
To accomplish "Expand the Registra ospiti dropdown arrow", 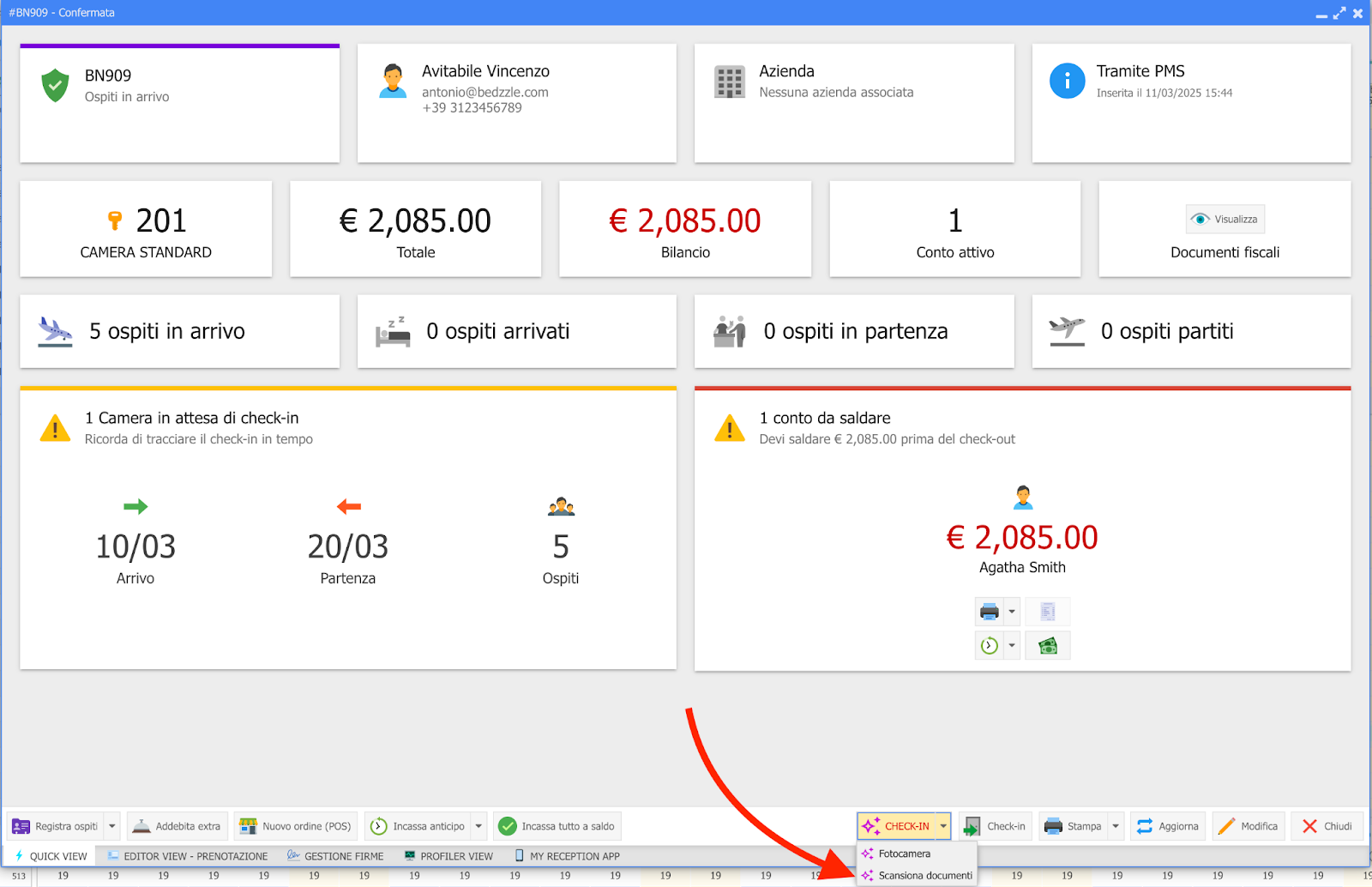I will 112,826.
